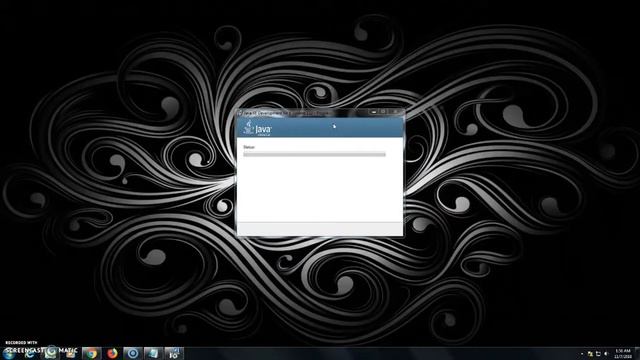
Task: Open Google Chrome from the taskbar
Action: point(91,353)
